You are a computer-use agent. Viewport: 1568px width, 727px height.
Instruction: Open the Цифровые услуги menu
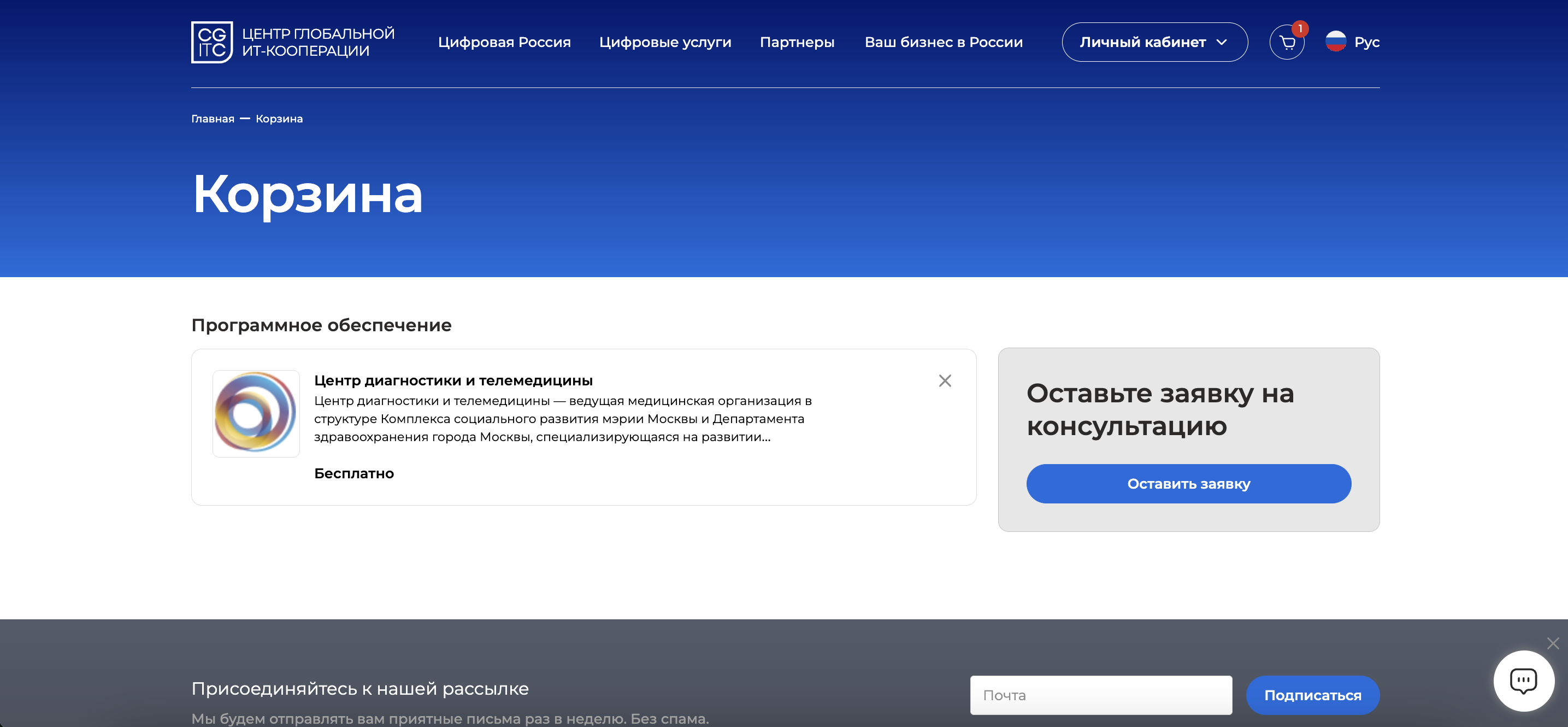click(665, 42)
